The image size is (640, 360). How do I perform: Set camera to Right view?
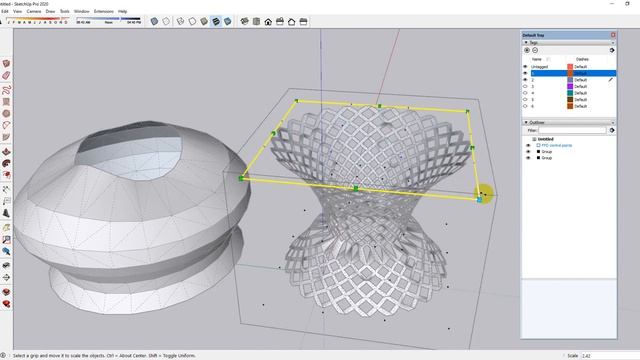(x=280, y=21)
